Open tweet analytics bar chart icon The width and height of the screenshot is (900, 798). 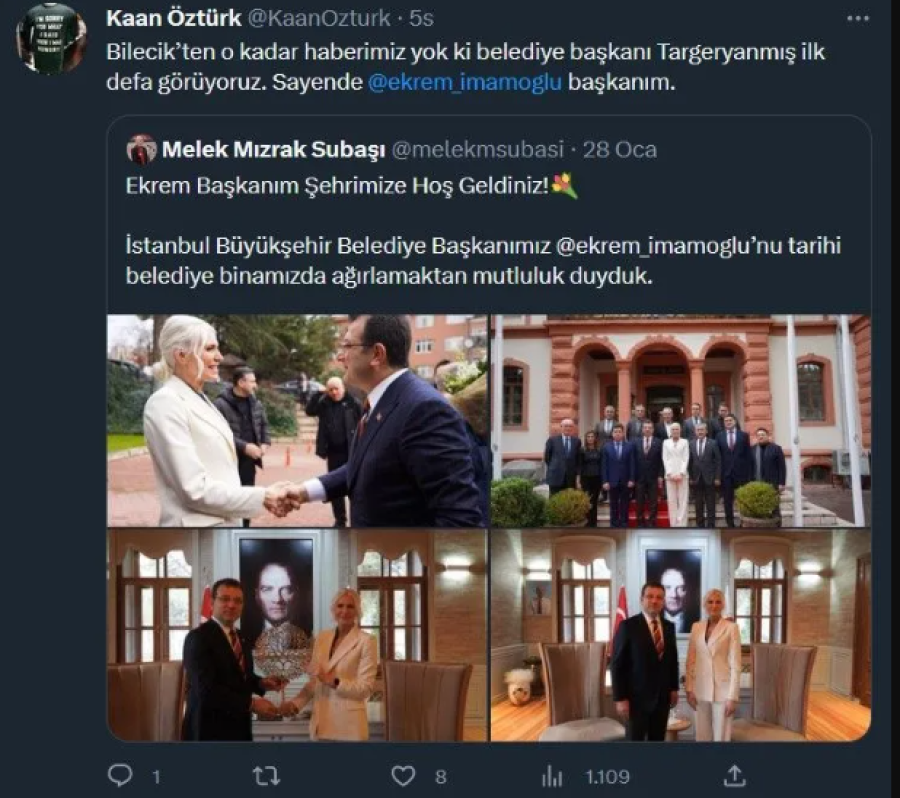[552, 775]
